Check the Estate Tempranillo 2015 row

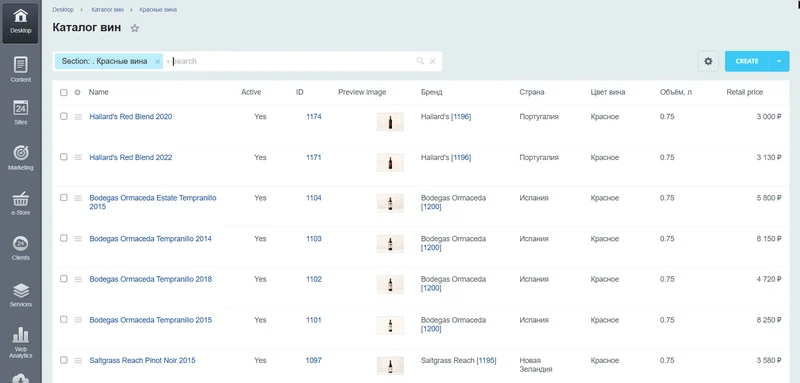[x=64, y=197]
